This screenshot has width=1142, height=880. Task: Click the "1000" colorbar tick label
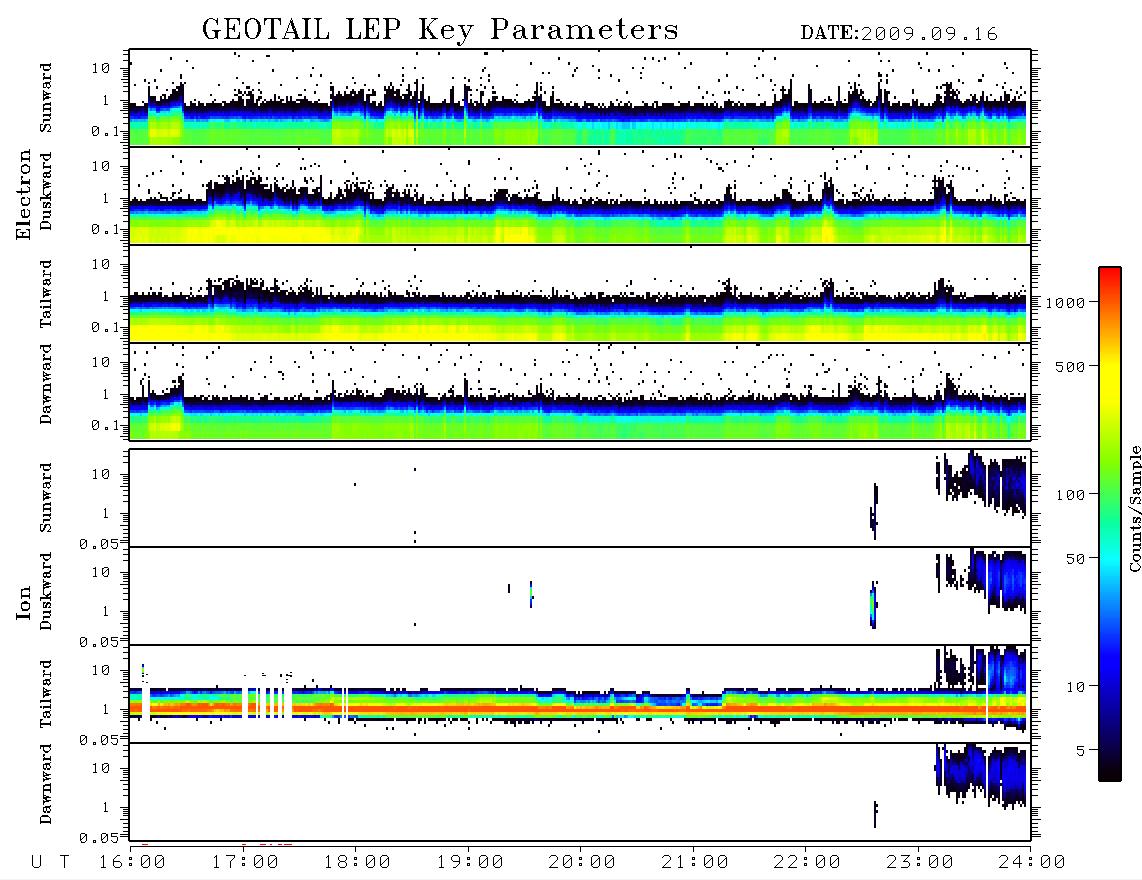pos(1065,302)
